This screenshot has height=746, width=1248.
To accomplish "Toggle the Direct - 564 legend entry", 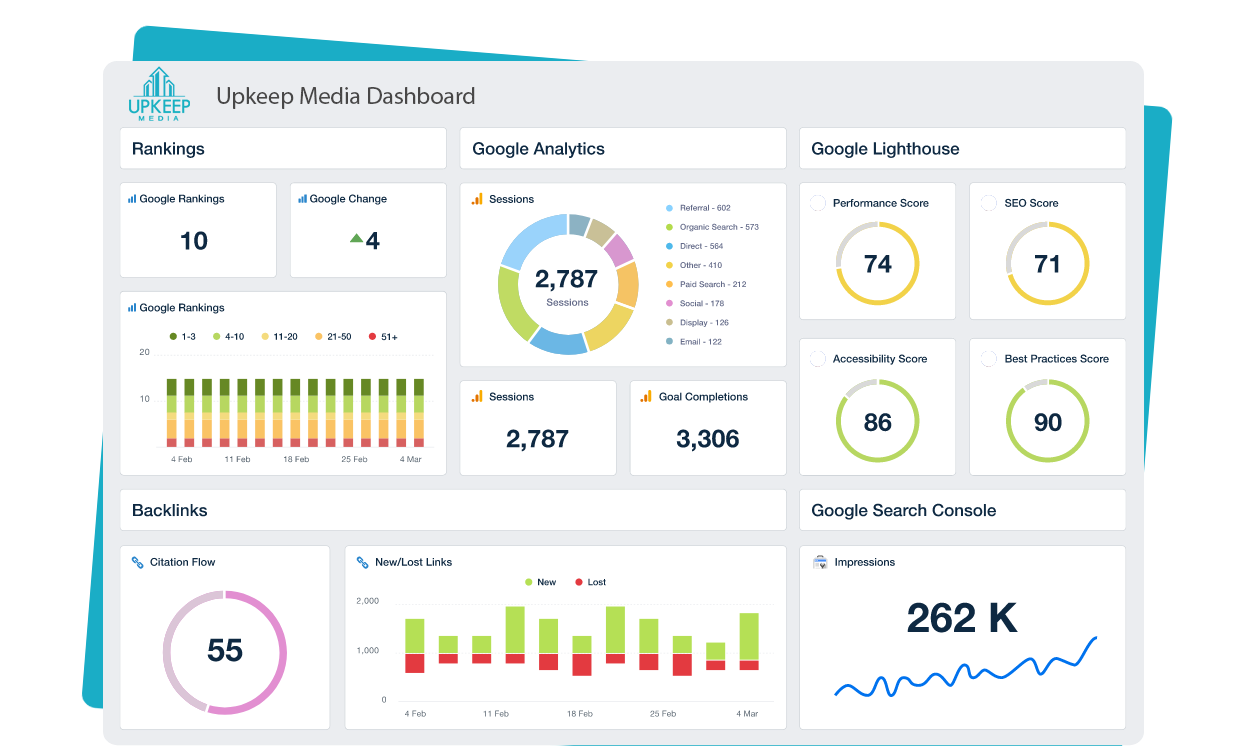I will tap(694, 246).
